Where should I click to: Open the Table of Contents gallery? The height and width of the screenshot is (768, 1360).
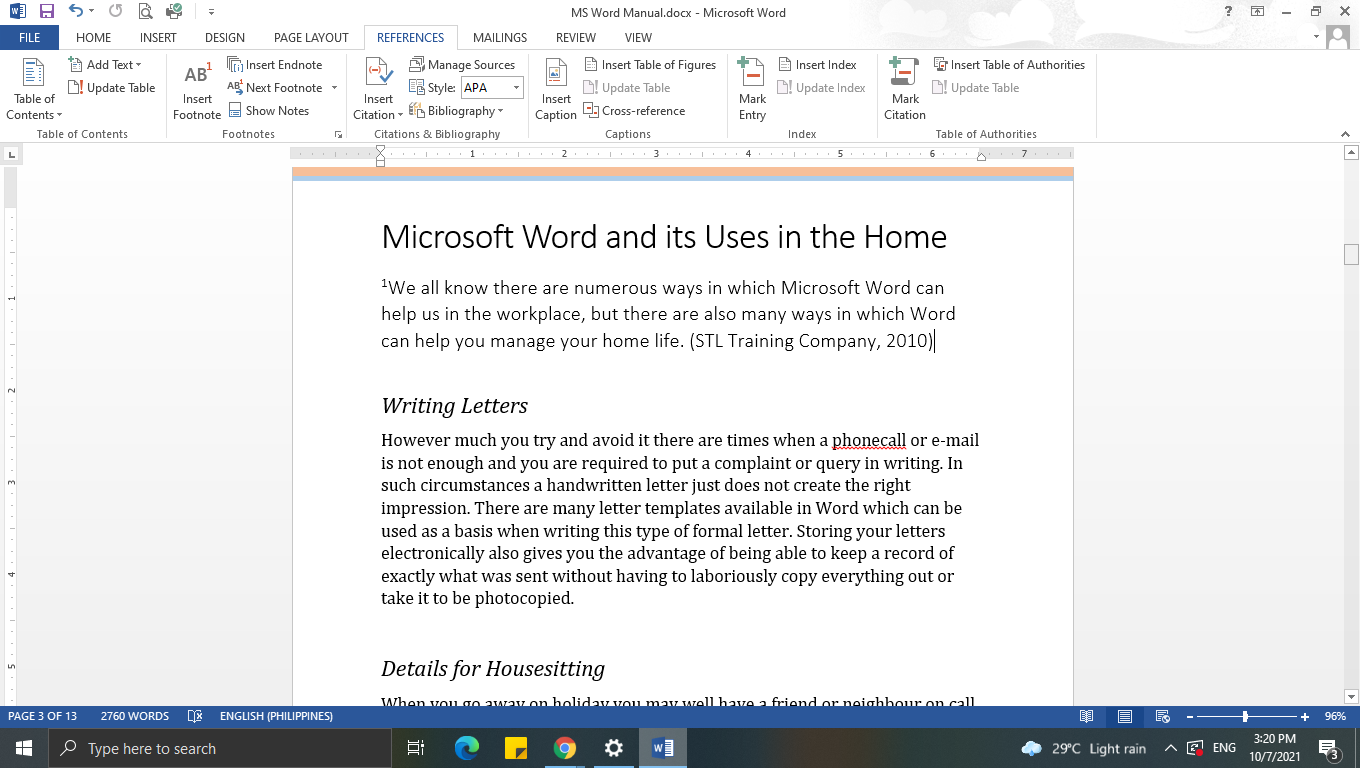[34, 89]
